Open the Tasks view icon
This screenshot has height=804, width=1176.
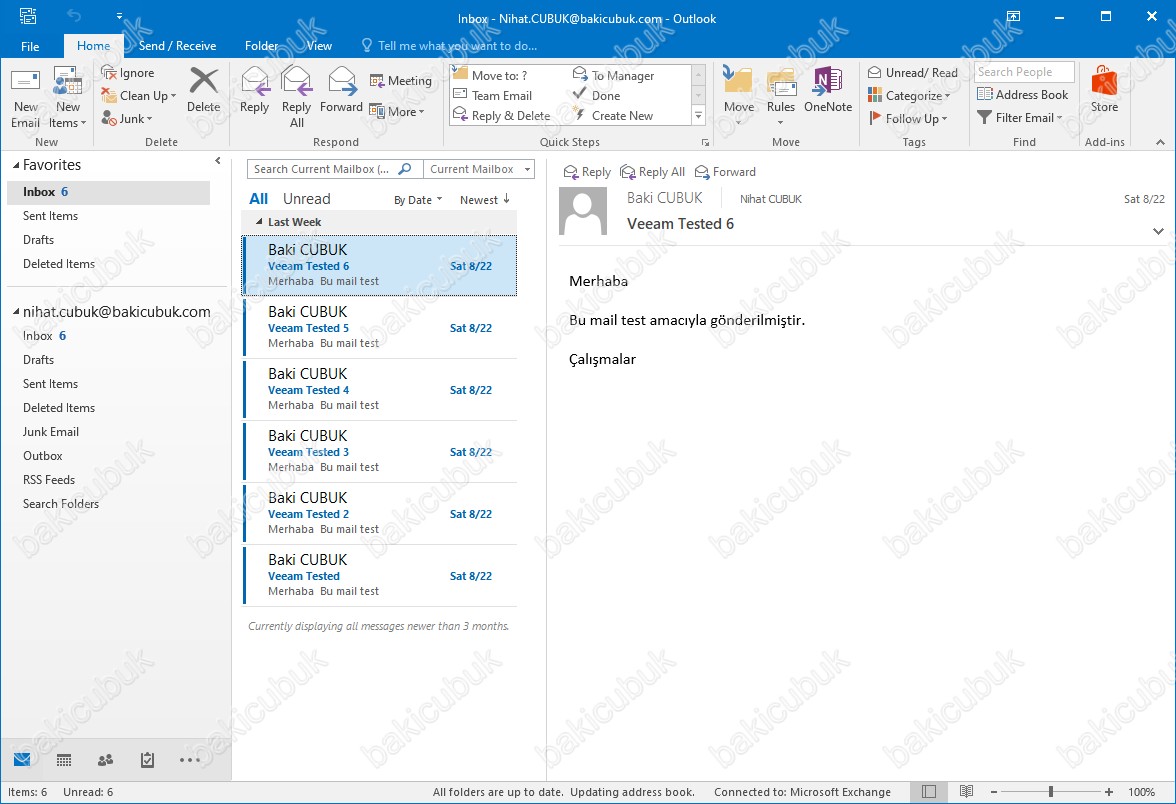pos(148,760)
